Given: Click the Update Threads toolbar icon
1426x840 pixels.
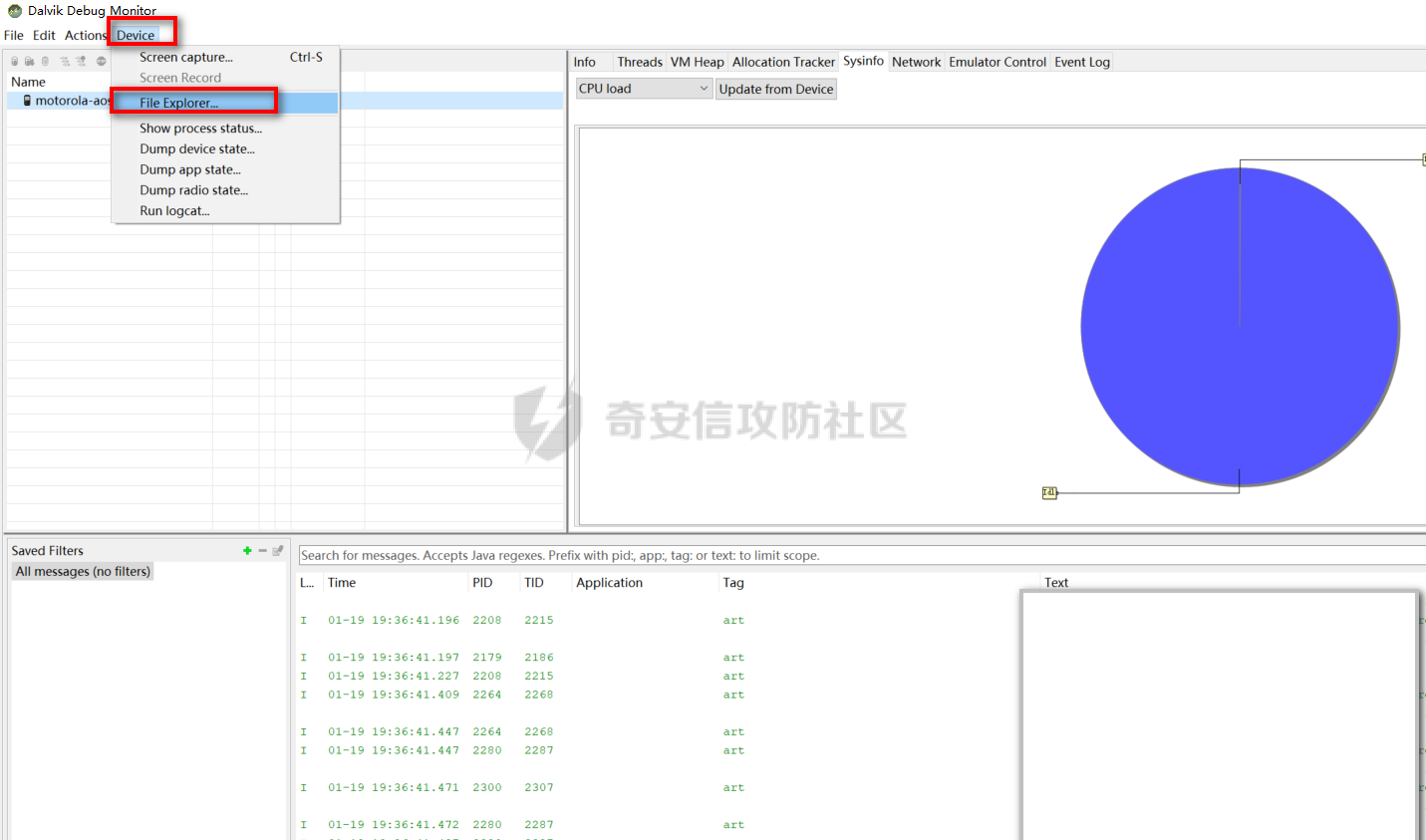Looking at the screenshot, I should [x=65, y=61].
